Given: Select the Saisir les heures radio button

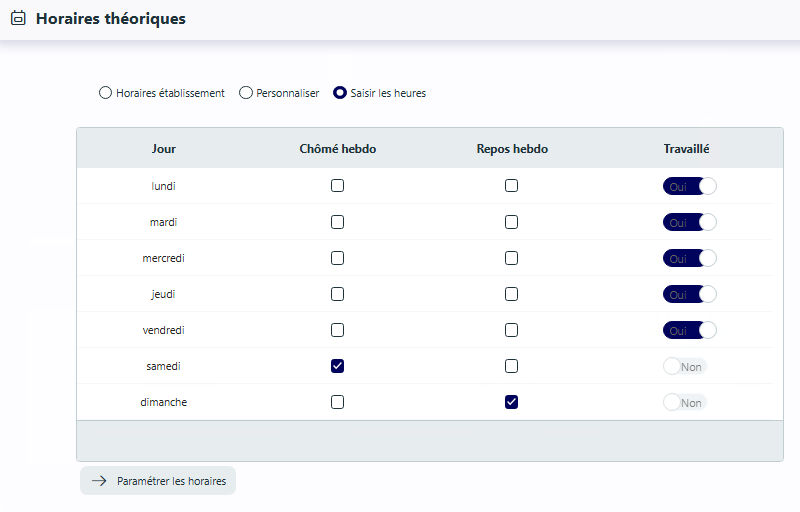Looking at the screenshot, I should pos(340,93).
